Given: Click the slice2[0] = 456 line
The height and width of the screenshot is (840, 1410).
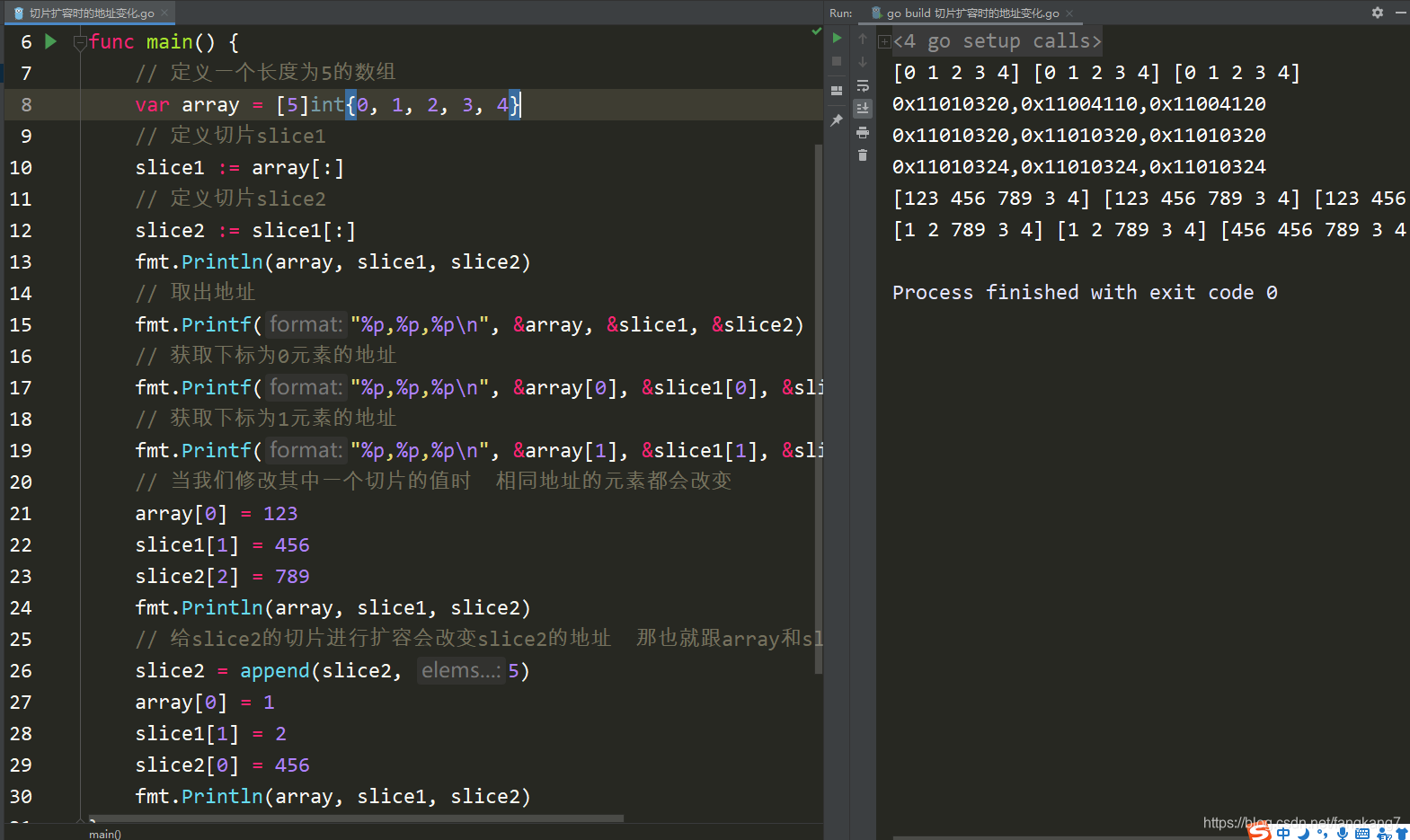Looking at the screenshot, I should click(222, 765).
